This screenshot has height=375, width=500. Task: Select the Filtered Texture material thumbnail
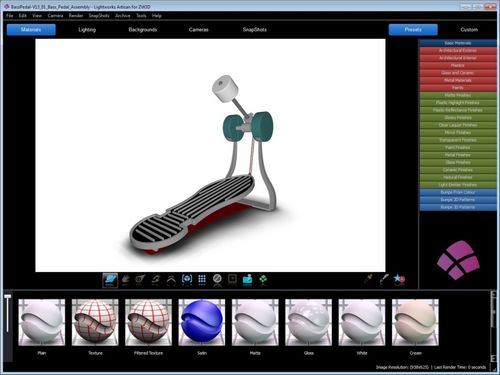[148, 322]
